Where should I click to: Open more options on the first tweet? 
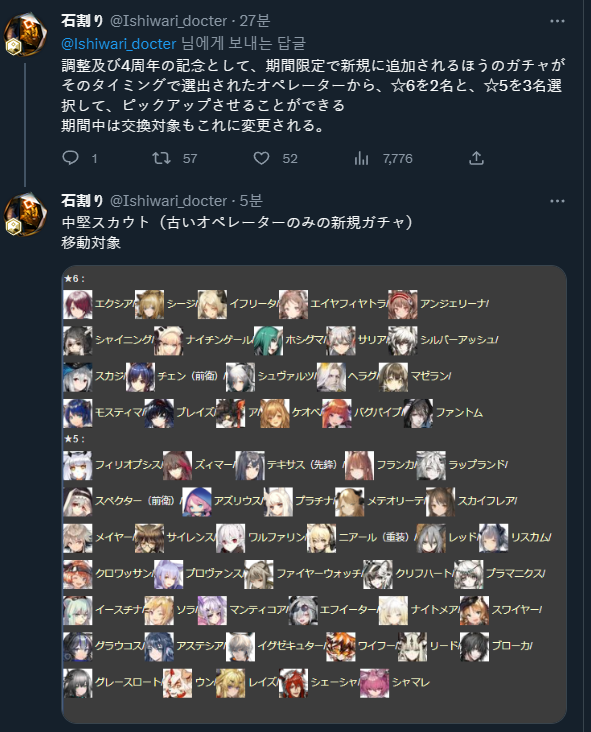(557, 21)
